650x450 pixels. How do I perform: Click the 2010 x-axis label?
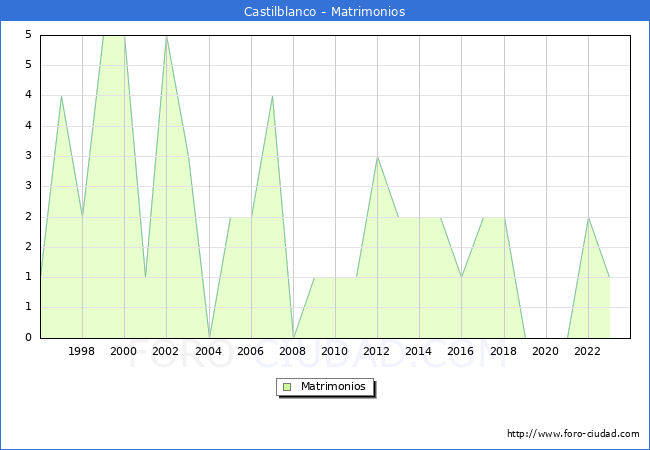(x=335, y=351)
